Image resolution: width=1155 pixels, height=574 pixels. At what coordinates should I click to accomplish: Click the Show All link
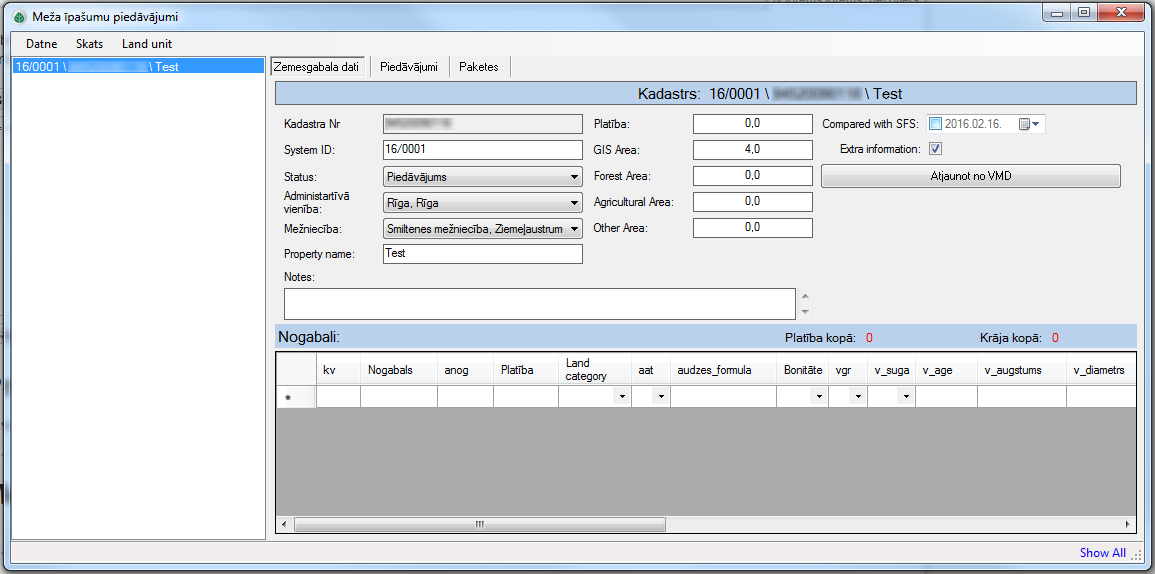tap(1102, 553)
